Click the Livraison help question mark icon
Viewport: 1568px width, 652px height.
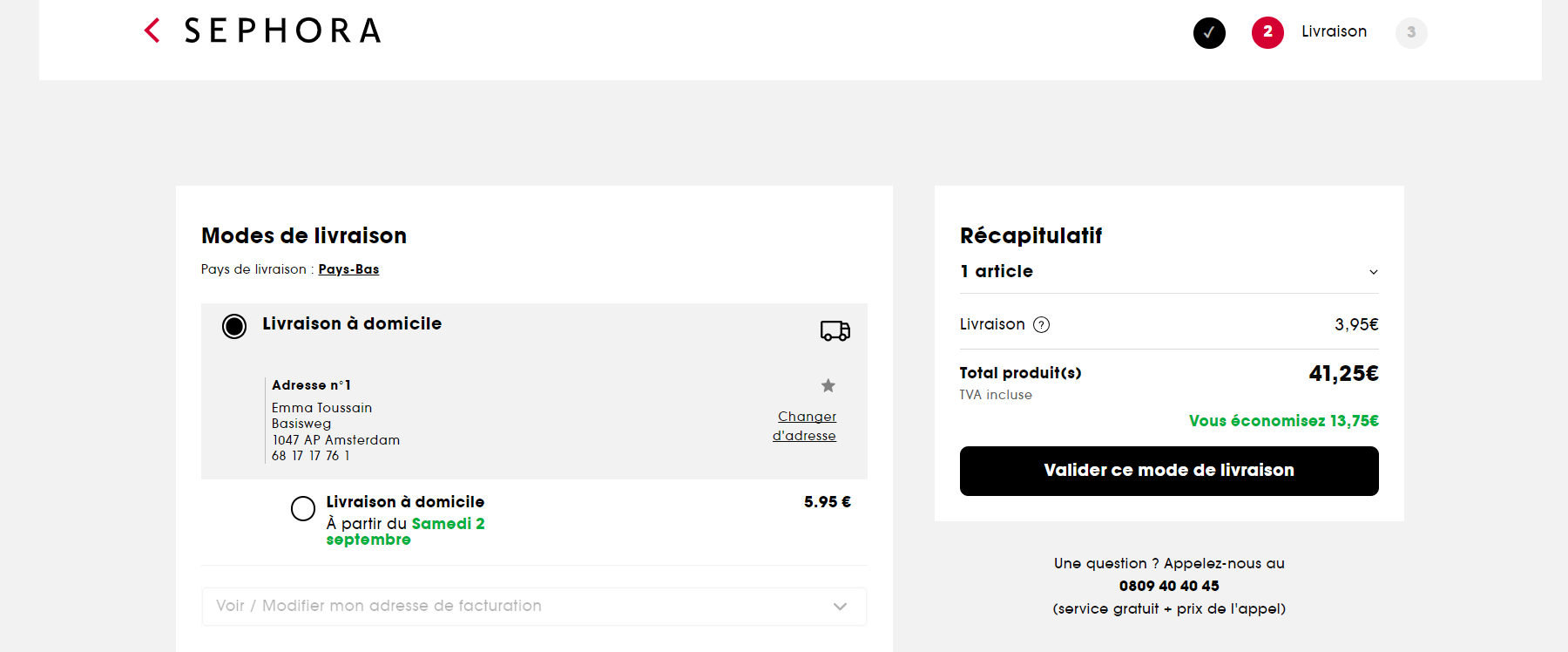coord(1041,325)
